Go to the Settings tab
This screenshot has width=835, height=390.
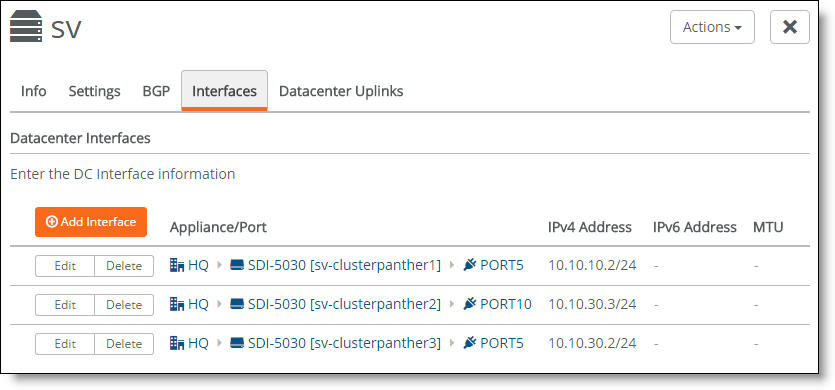[x=94, y=91]
